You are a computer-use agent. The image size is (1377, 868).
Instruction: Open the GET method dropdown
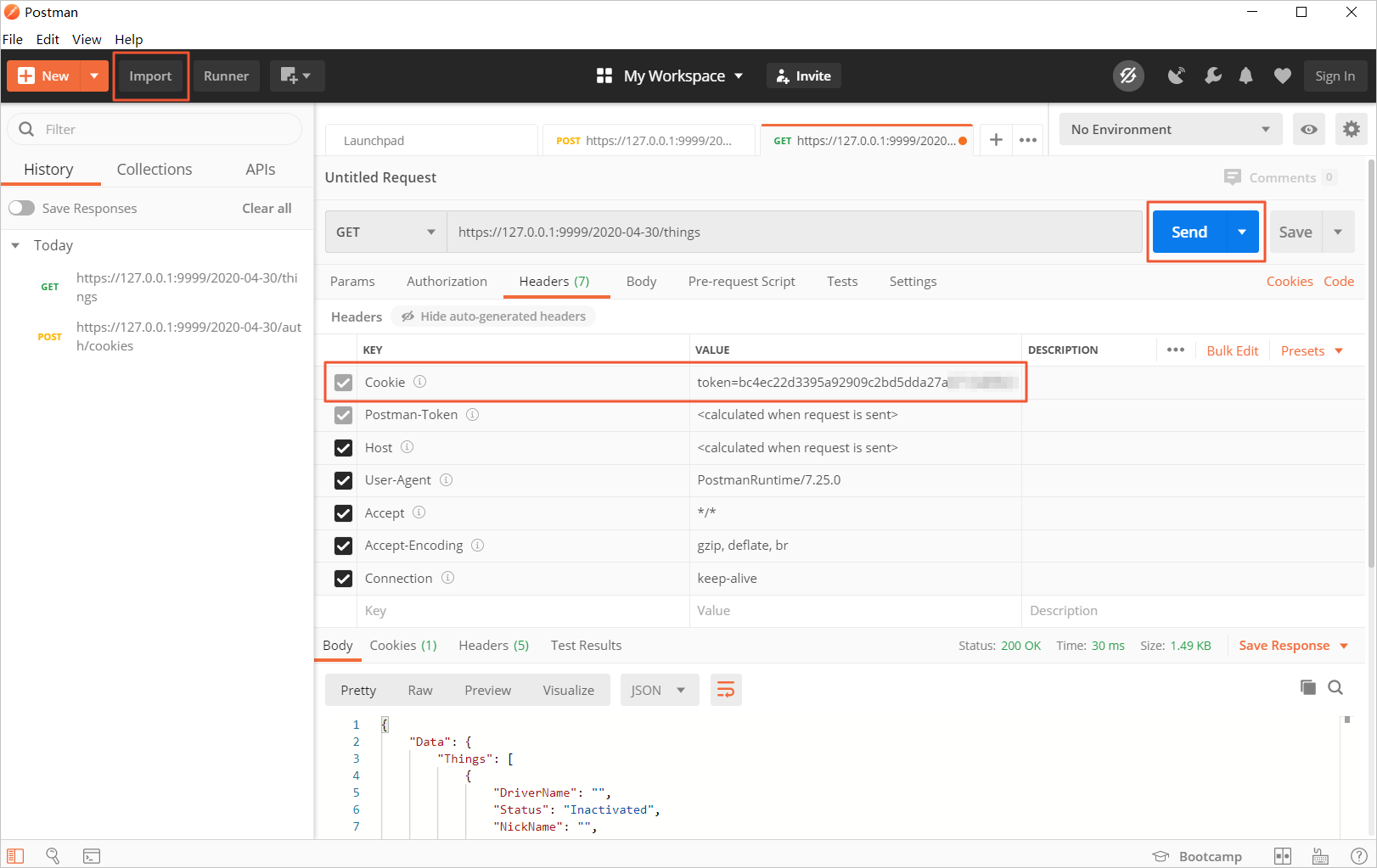385,232
